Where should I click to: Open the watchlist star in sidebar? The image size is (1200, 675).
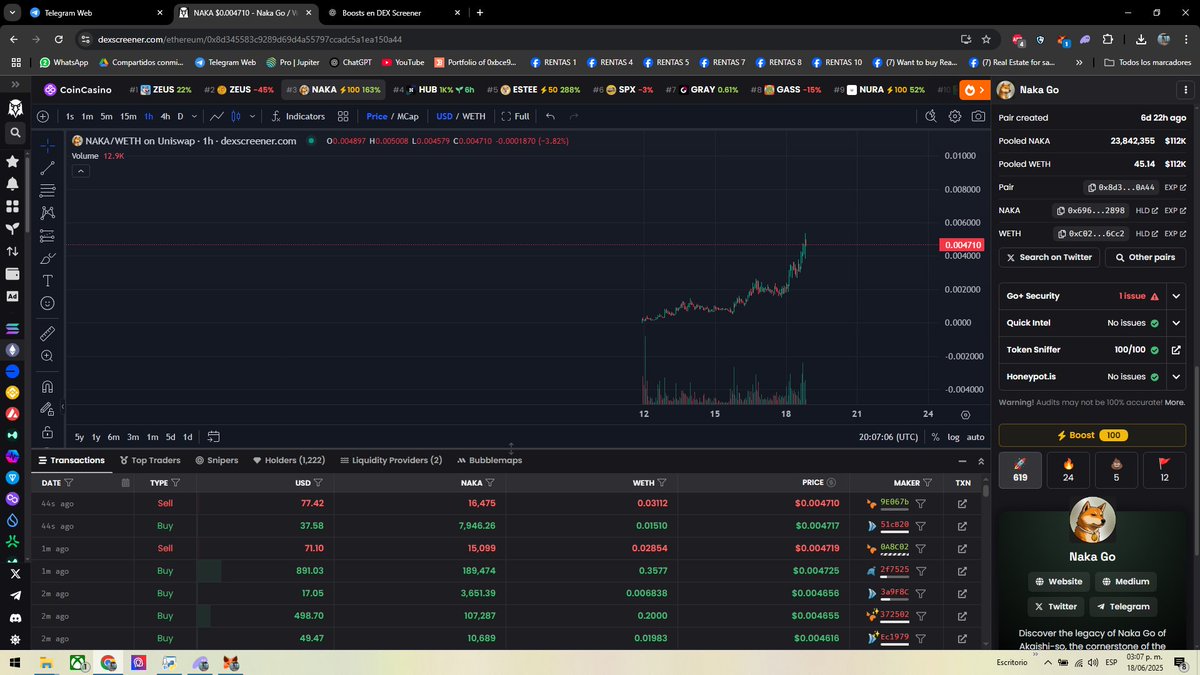pos(13,161)
